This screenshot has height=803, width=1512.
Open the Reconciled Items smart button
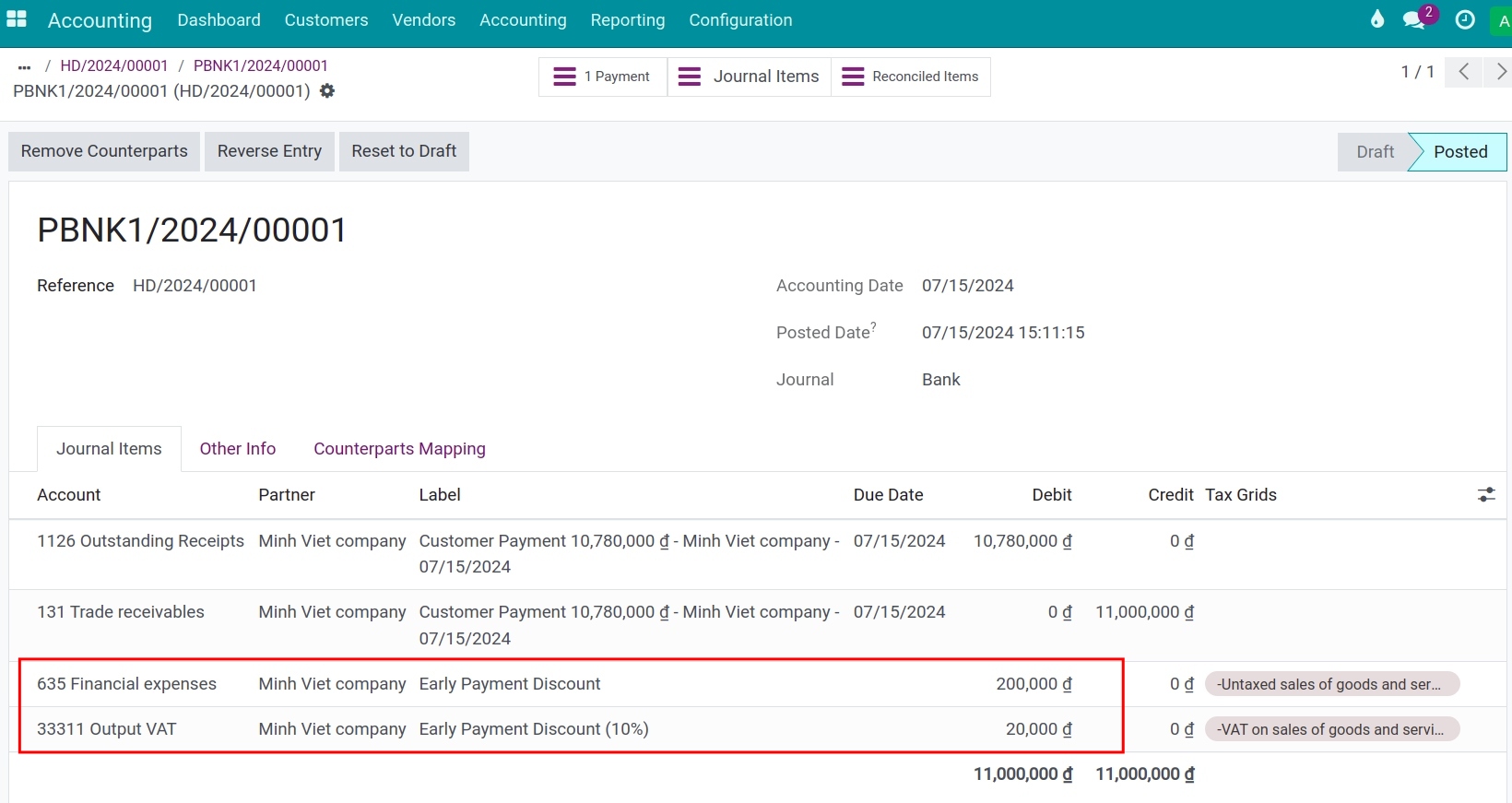pos(911,77)
